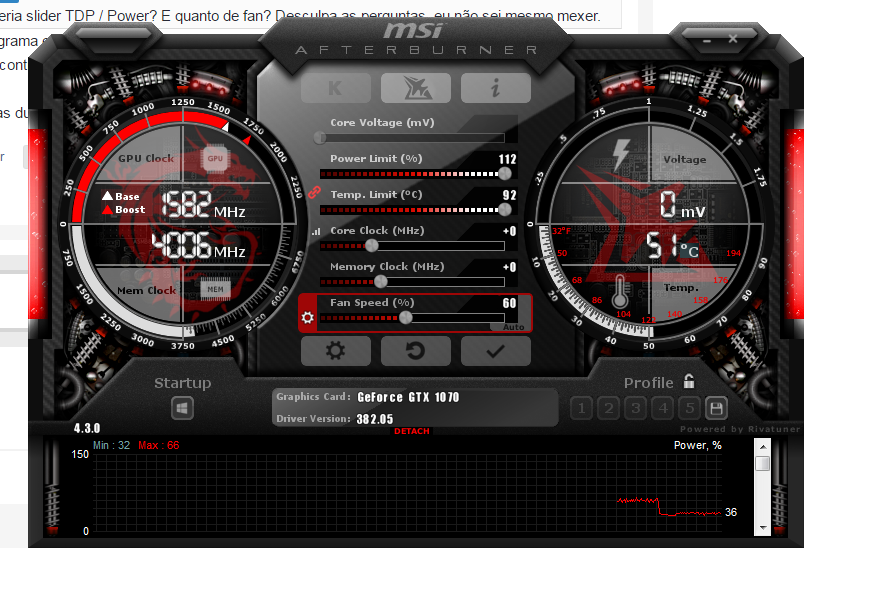
Task: Click the 1582 MHz GPU clock reading
Action: pos(204,205)
